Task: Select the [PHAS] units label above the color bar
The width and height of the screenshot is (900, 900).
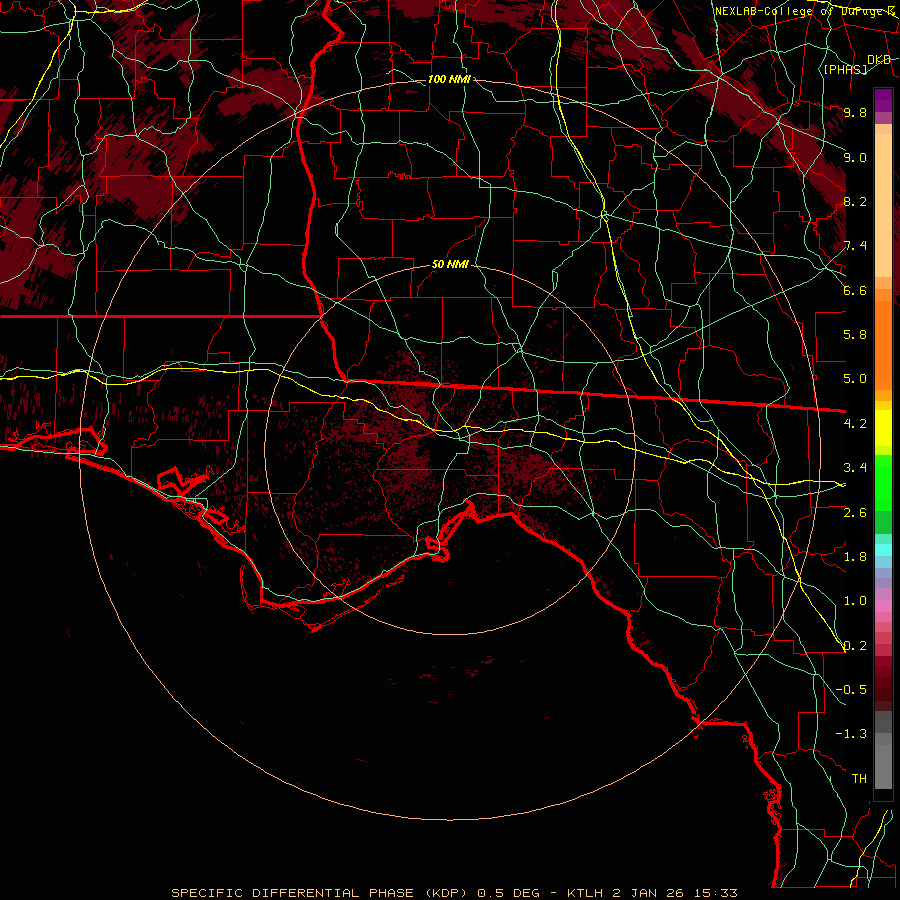Action: click(845, 69)
